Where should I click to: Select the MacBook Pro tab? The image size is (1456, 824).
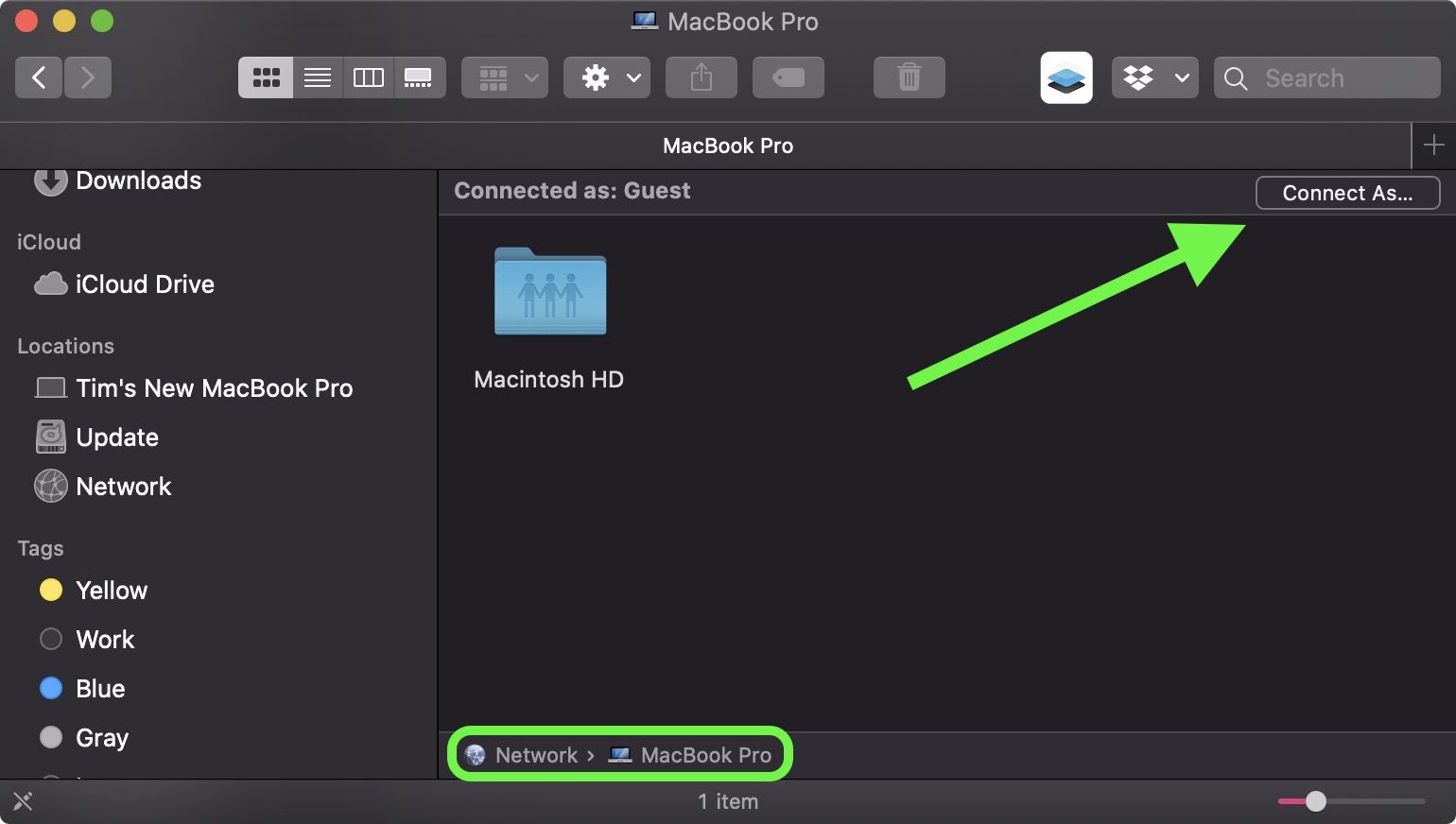click(728, 146)
